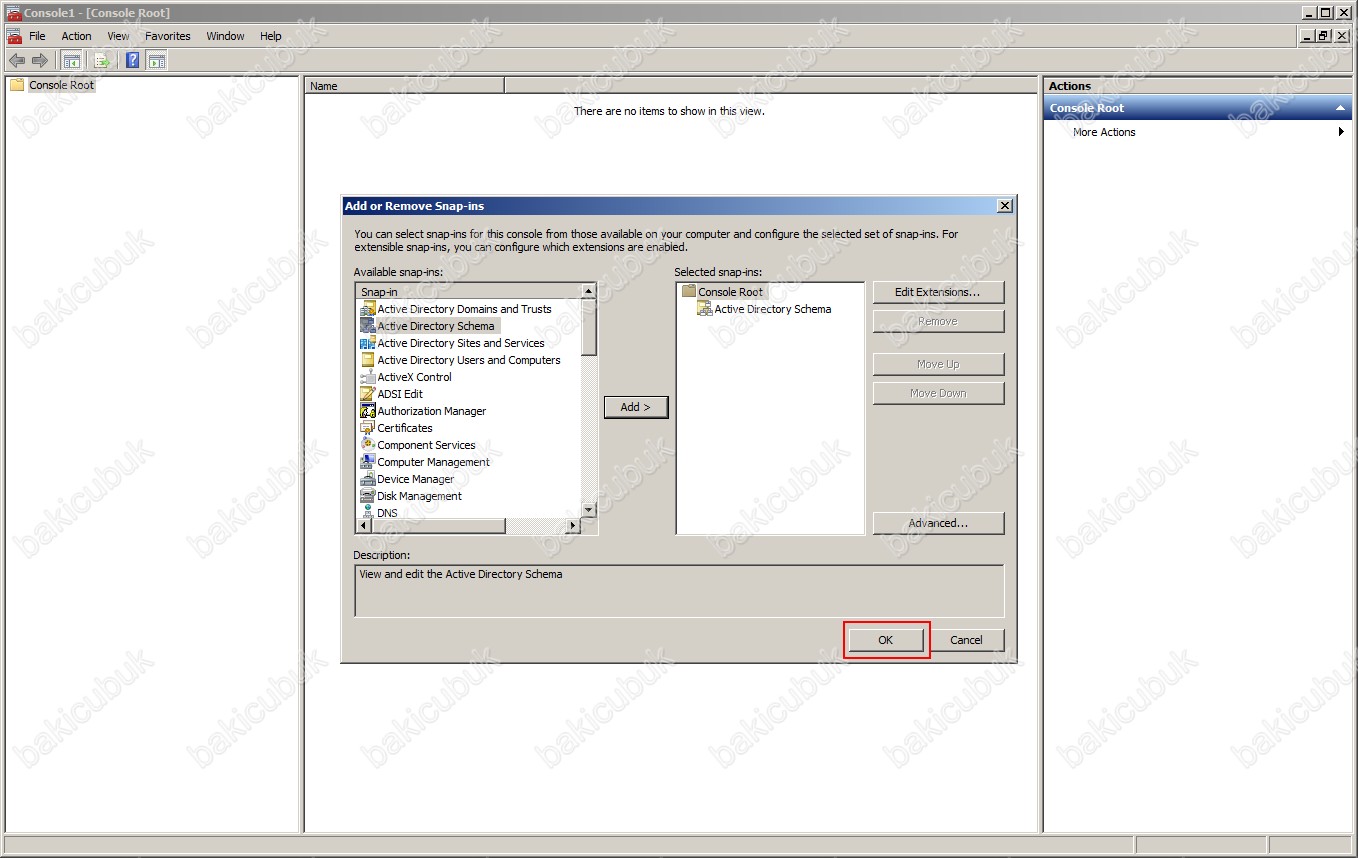Click the Move Up button
Viewport: 1358px width, 858px height.
click(938, 364)
